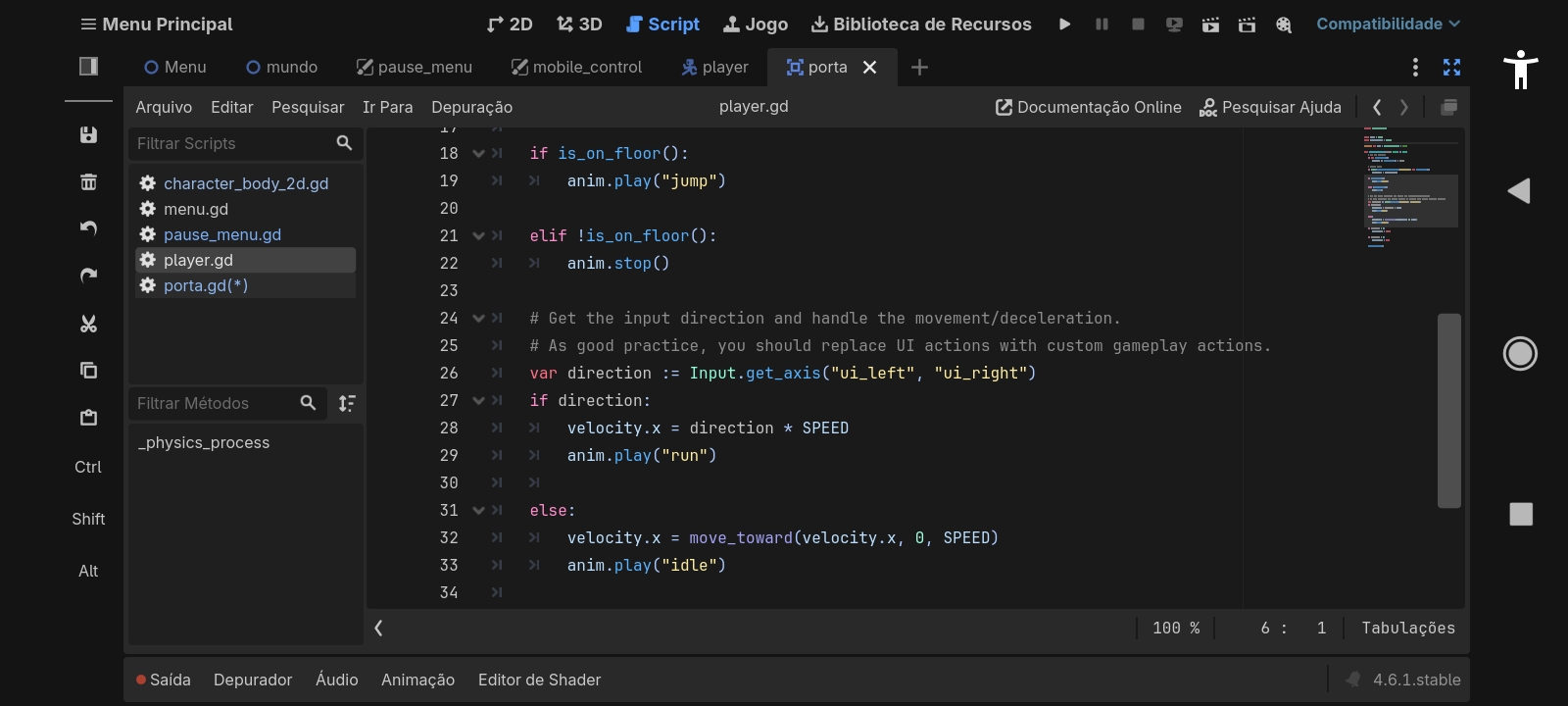Open Documentação Online link
Screen dimensions: 1568x706
click(x=1089, y=107)
